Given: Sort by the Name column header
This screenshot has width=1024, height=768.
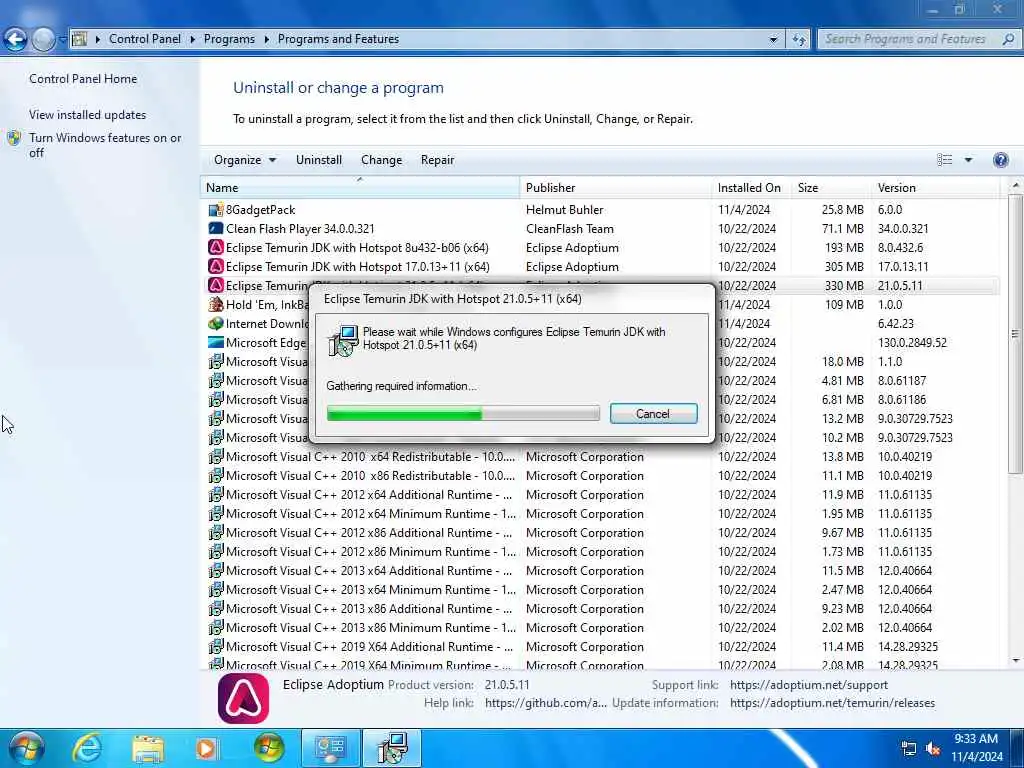Looking at the screenshot, I should tap(360, 187).
